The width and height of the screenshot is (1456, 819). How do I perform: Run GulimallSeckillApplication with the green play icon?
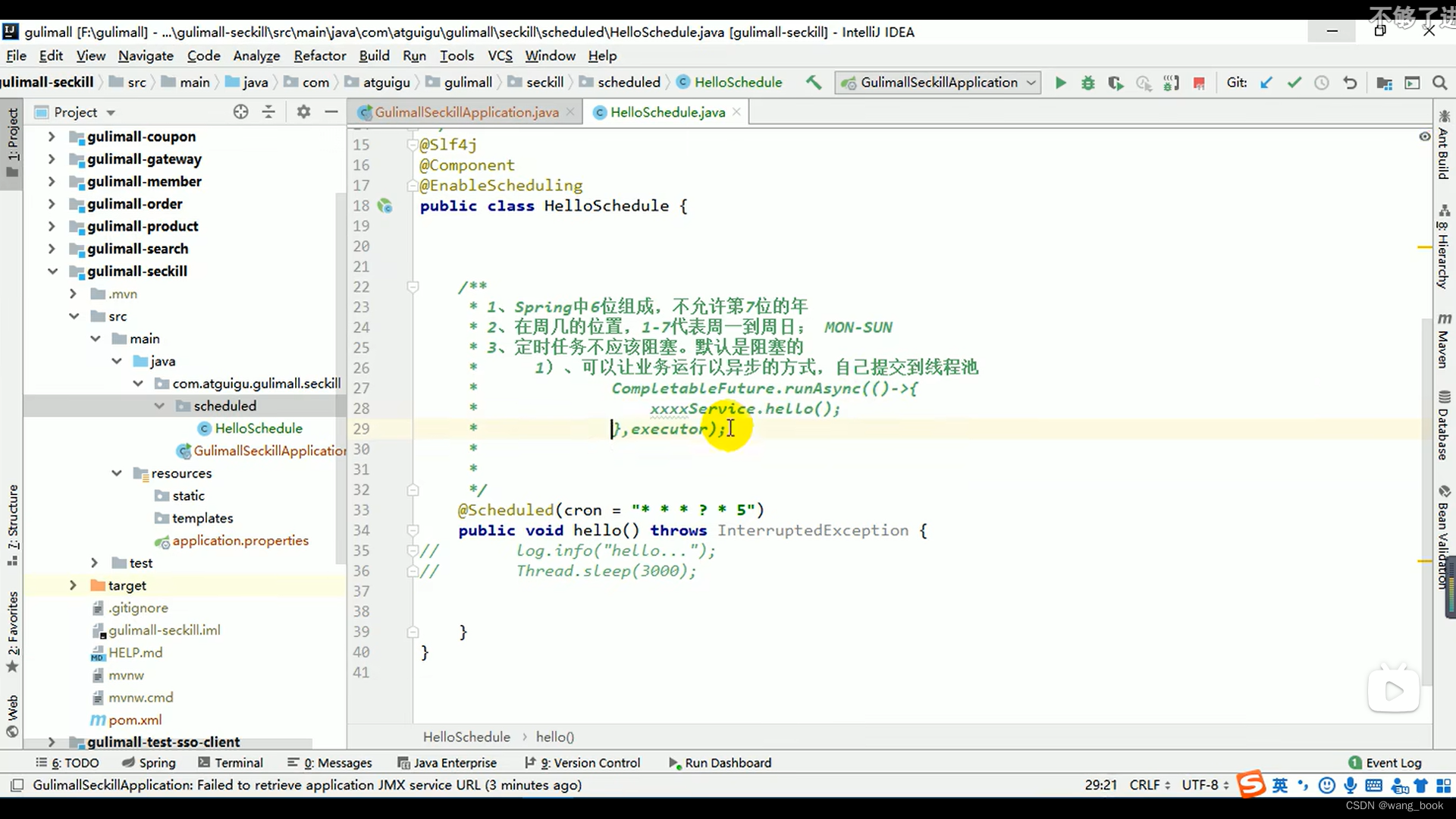[x=1061, y=83]
